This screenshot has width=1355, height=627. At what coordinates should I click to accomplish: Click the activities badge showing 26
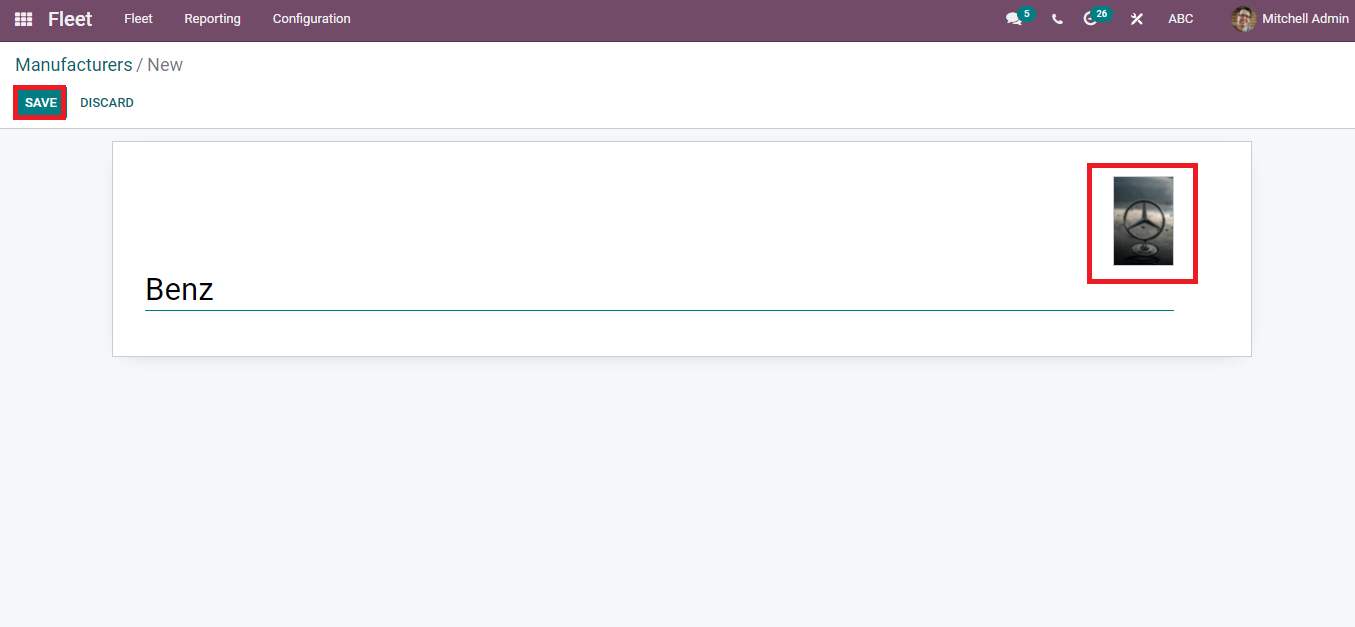point(1102,14)
